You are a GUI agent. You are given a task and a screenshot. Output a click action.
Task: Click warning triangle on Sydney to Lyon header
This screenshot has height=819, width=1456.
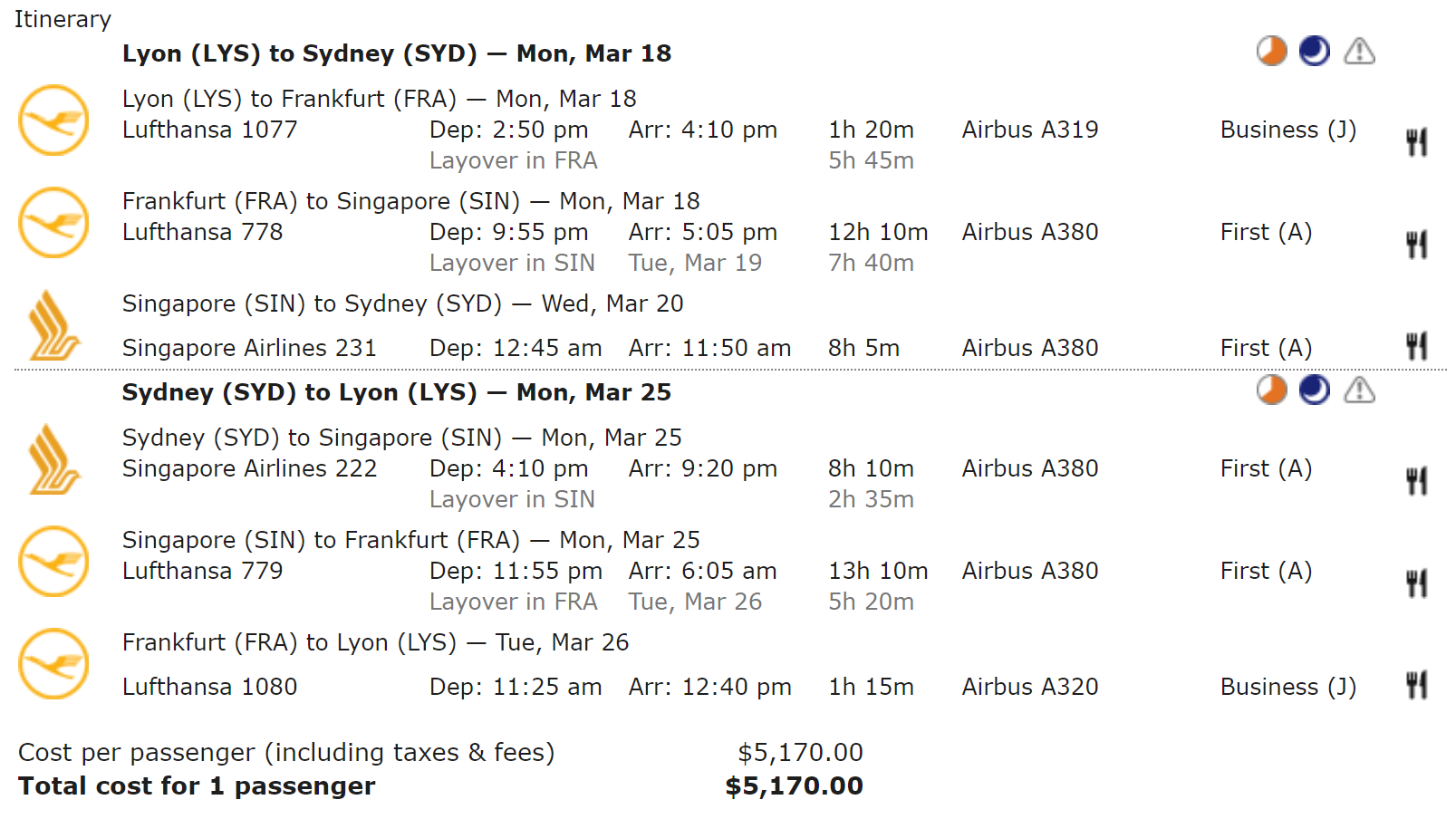pos(1359,390)
